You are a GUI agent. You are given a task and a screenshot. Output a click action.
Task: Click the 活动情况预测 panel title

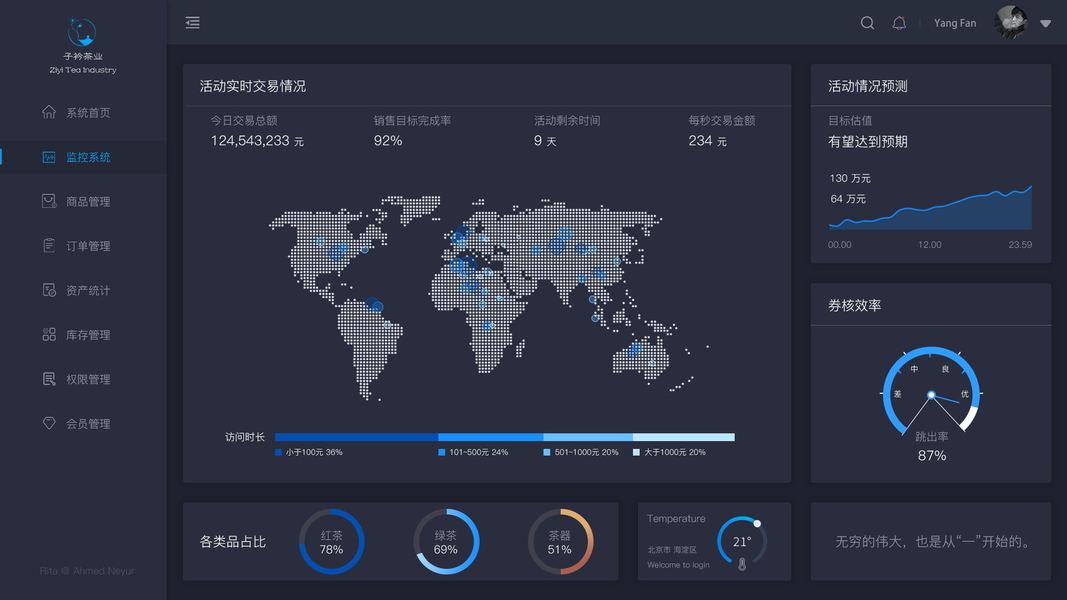(x=868, y=86)
